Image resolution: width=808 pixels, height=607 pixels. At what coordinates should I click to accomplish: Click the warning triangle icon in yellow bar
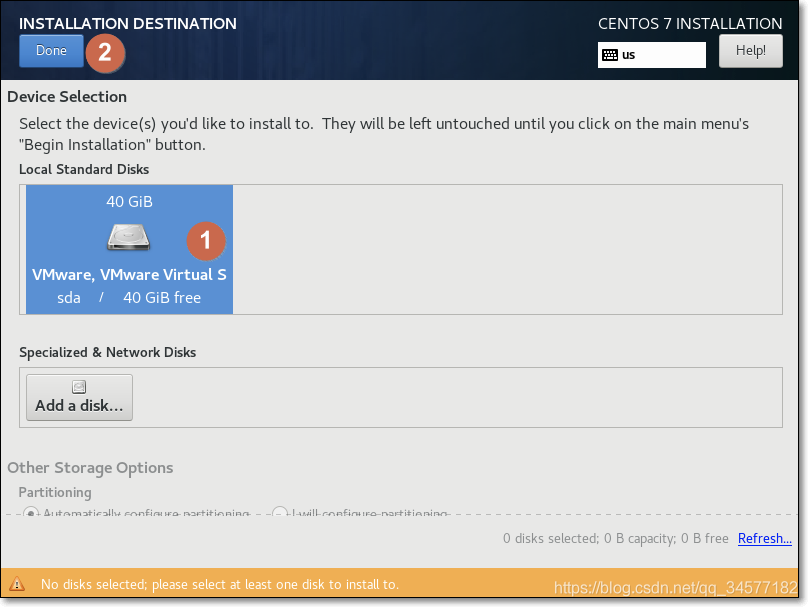(x=17, y=584)
